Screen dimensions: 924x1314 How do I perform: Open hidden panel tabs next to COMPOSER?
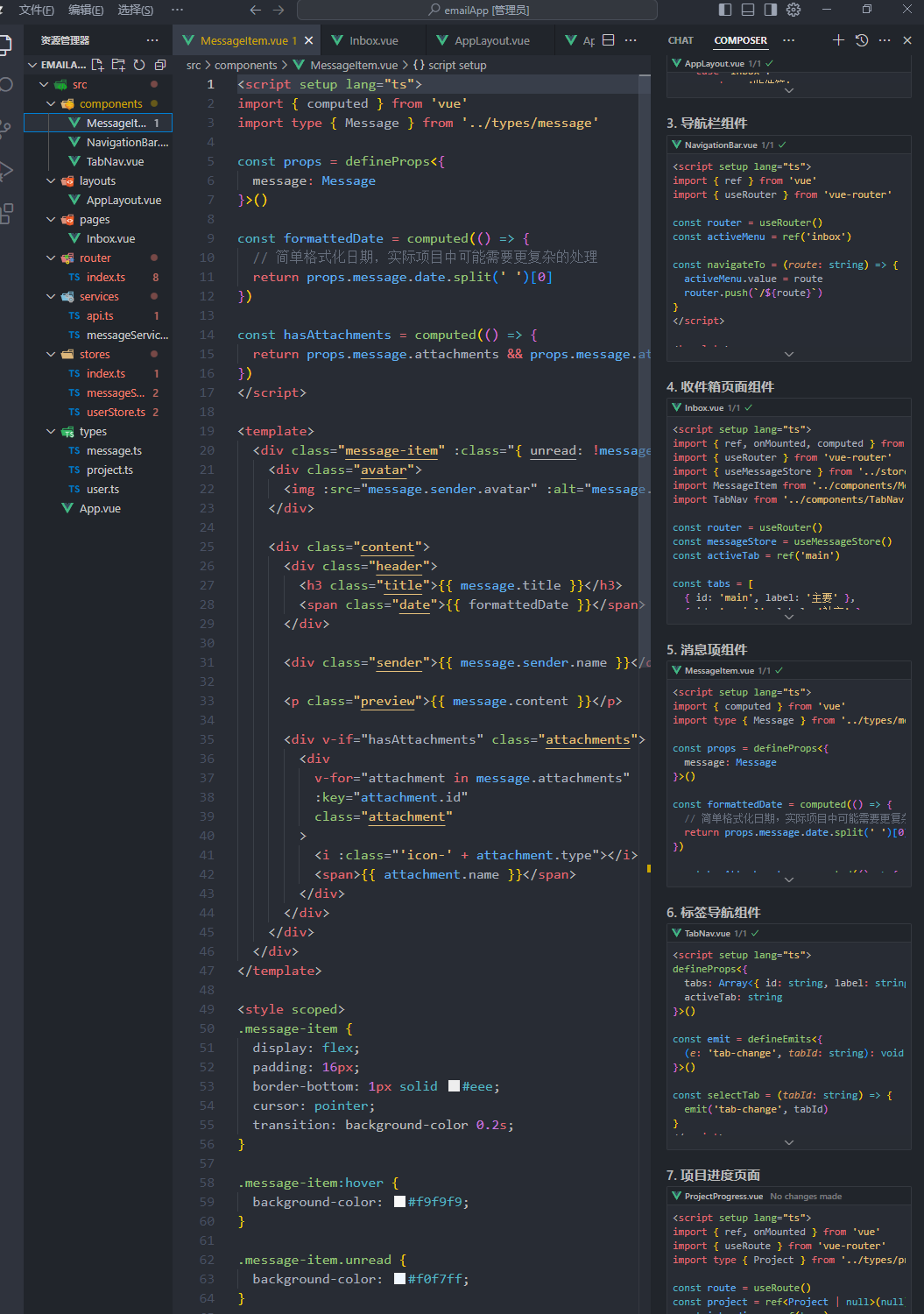(x=789, y=40)
